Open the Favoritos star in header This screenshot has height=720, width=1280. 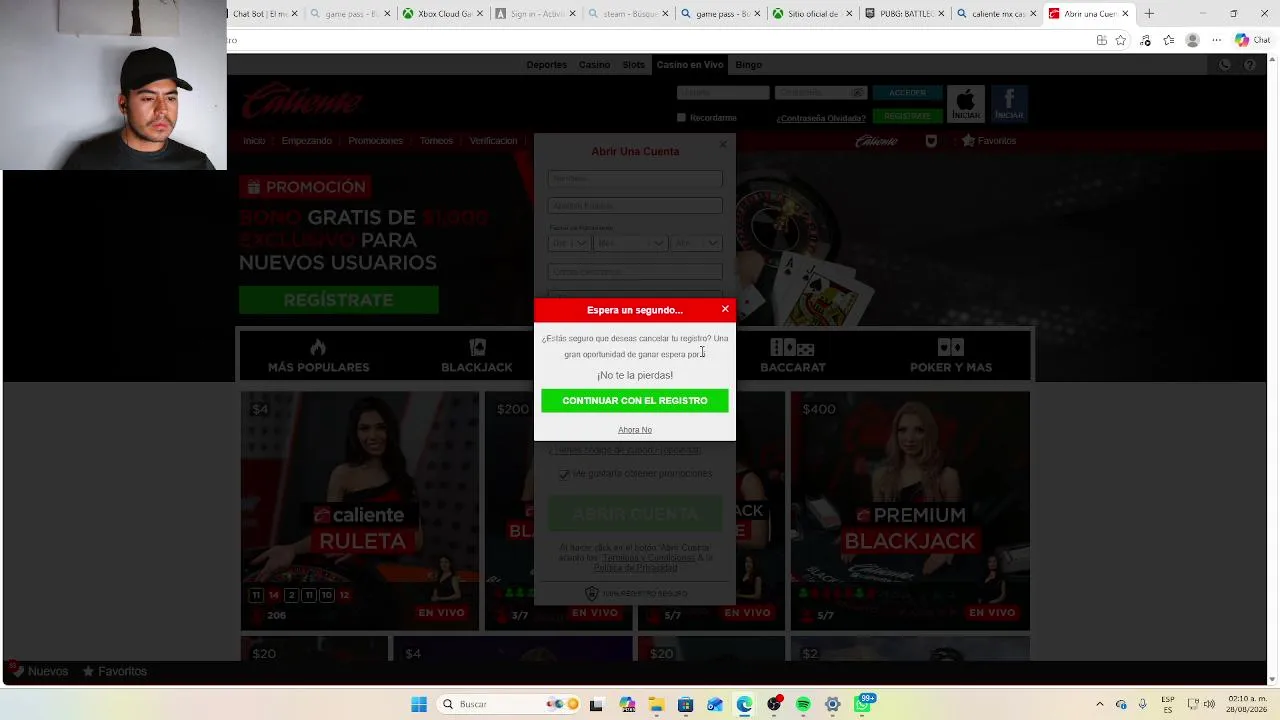click(989, 141)
